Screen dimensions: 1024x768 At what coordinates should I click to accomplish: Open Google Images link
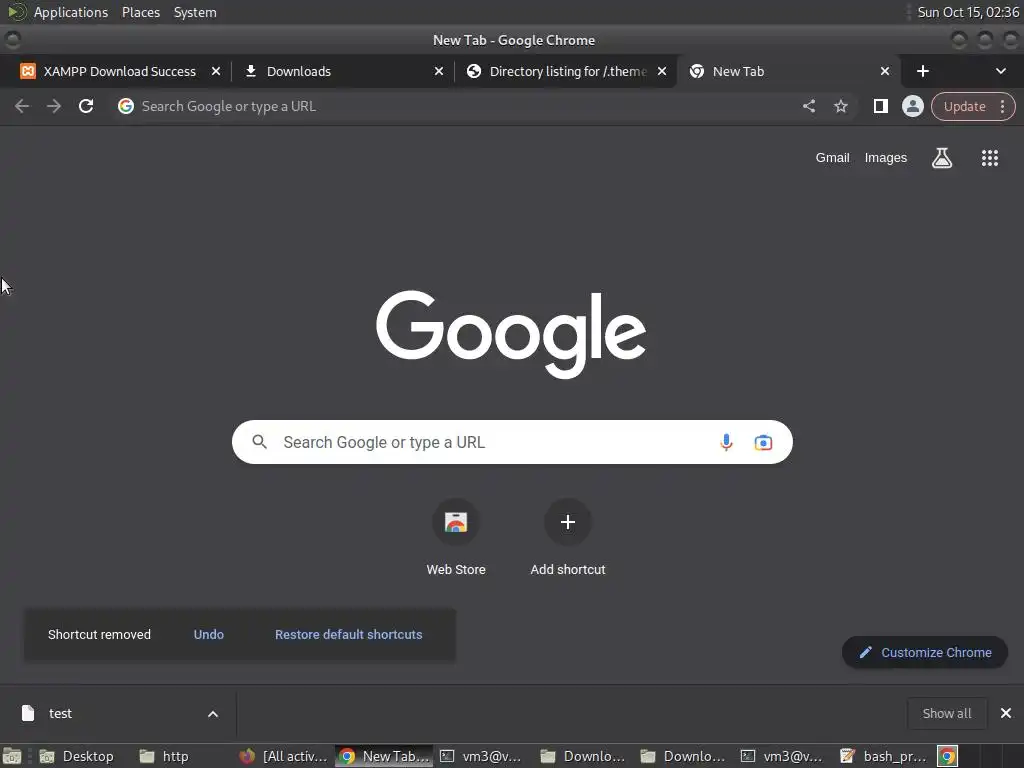pyautogui.click(x=886, y=157)
